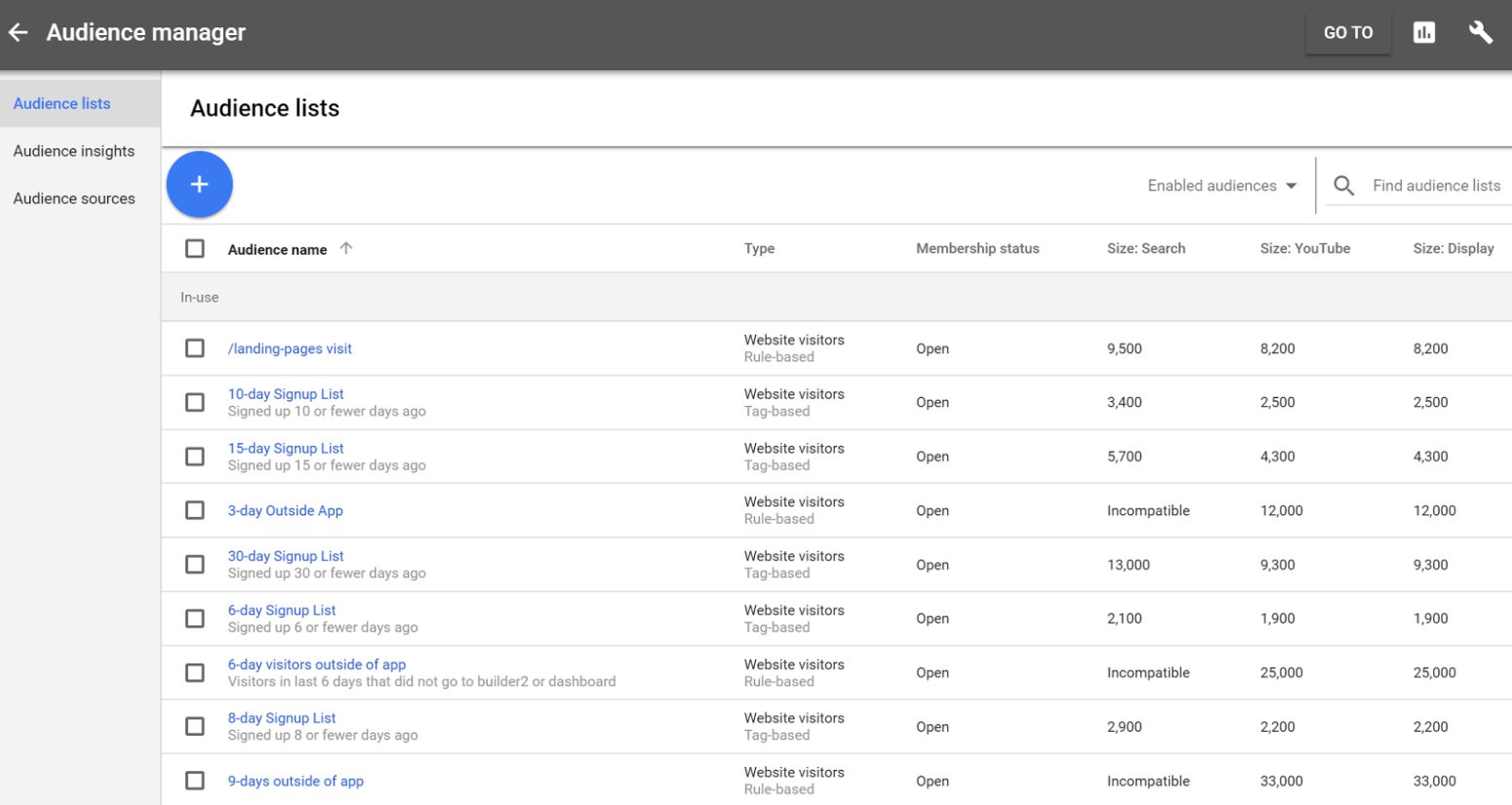
Task: Click the Find audience lists search field
Action: [x=1436, y=185]
